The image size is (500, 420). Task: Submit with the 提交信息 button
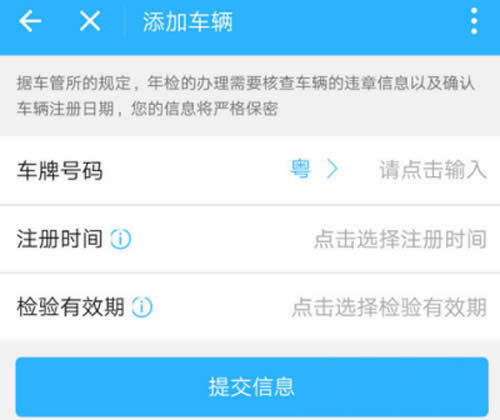[x=252, y=387]
